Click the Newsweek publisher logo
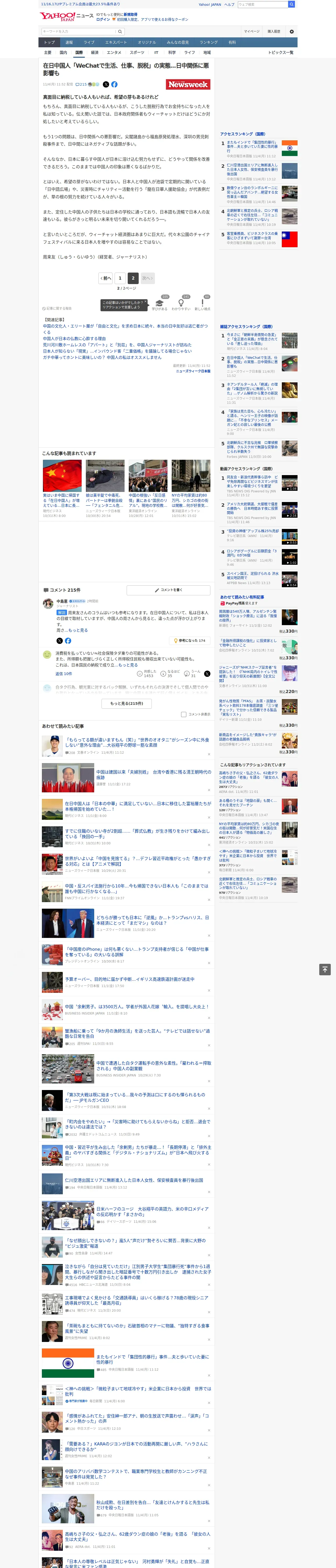336x1568 pixels. click(x=188, y=85)
